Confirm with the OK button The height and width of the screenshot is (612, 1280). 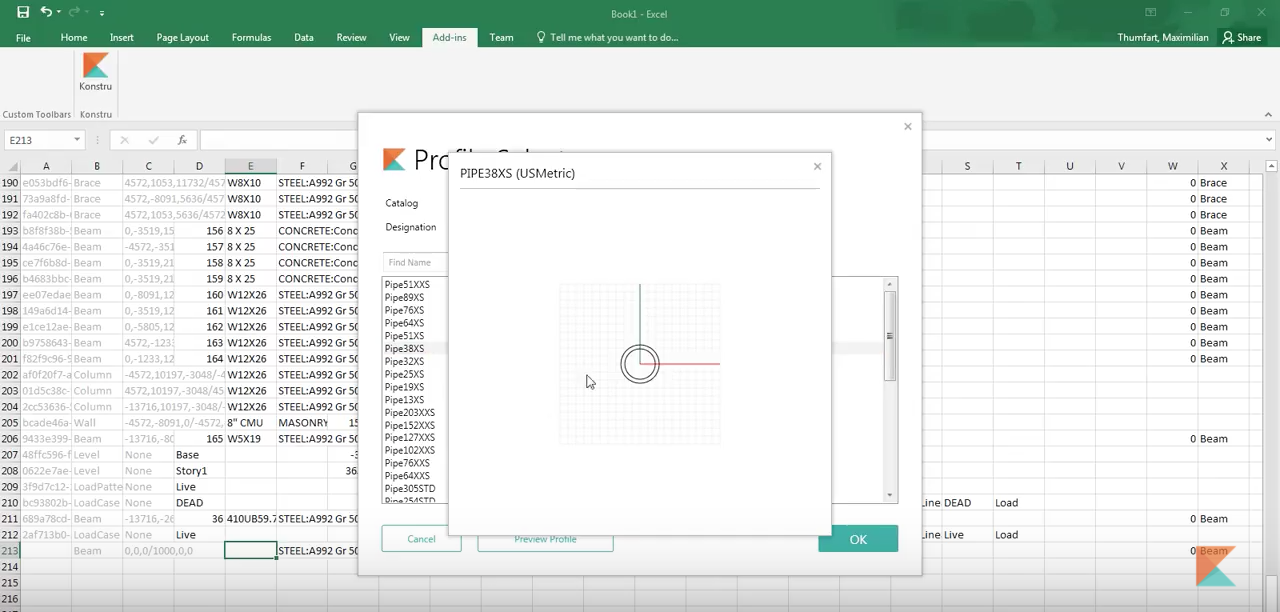[x=858, y=539]
